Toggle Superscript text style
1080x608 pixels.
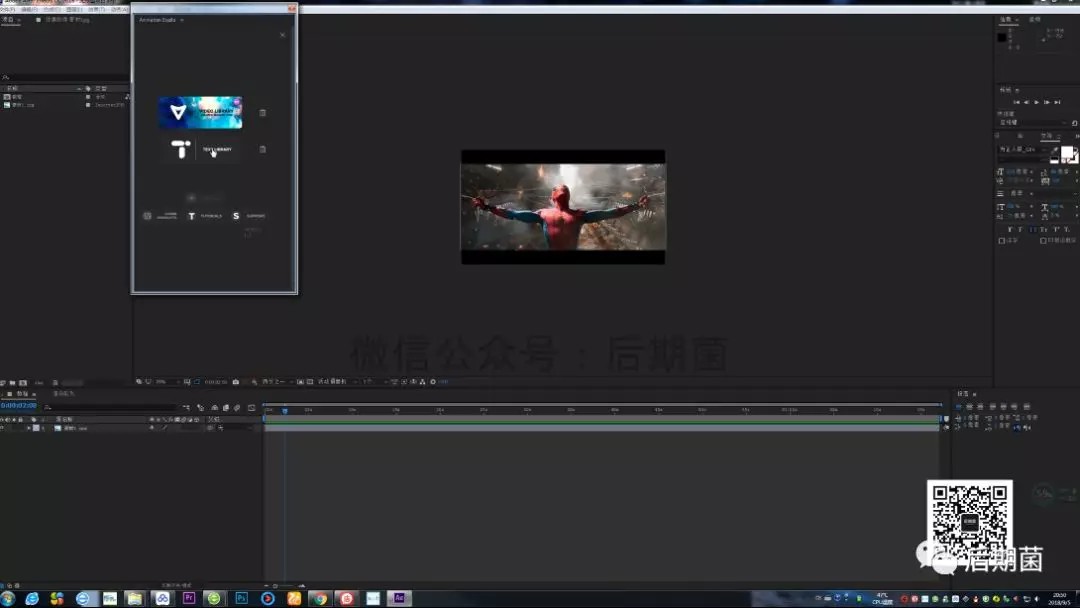[x=1055, y=229]
